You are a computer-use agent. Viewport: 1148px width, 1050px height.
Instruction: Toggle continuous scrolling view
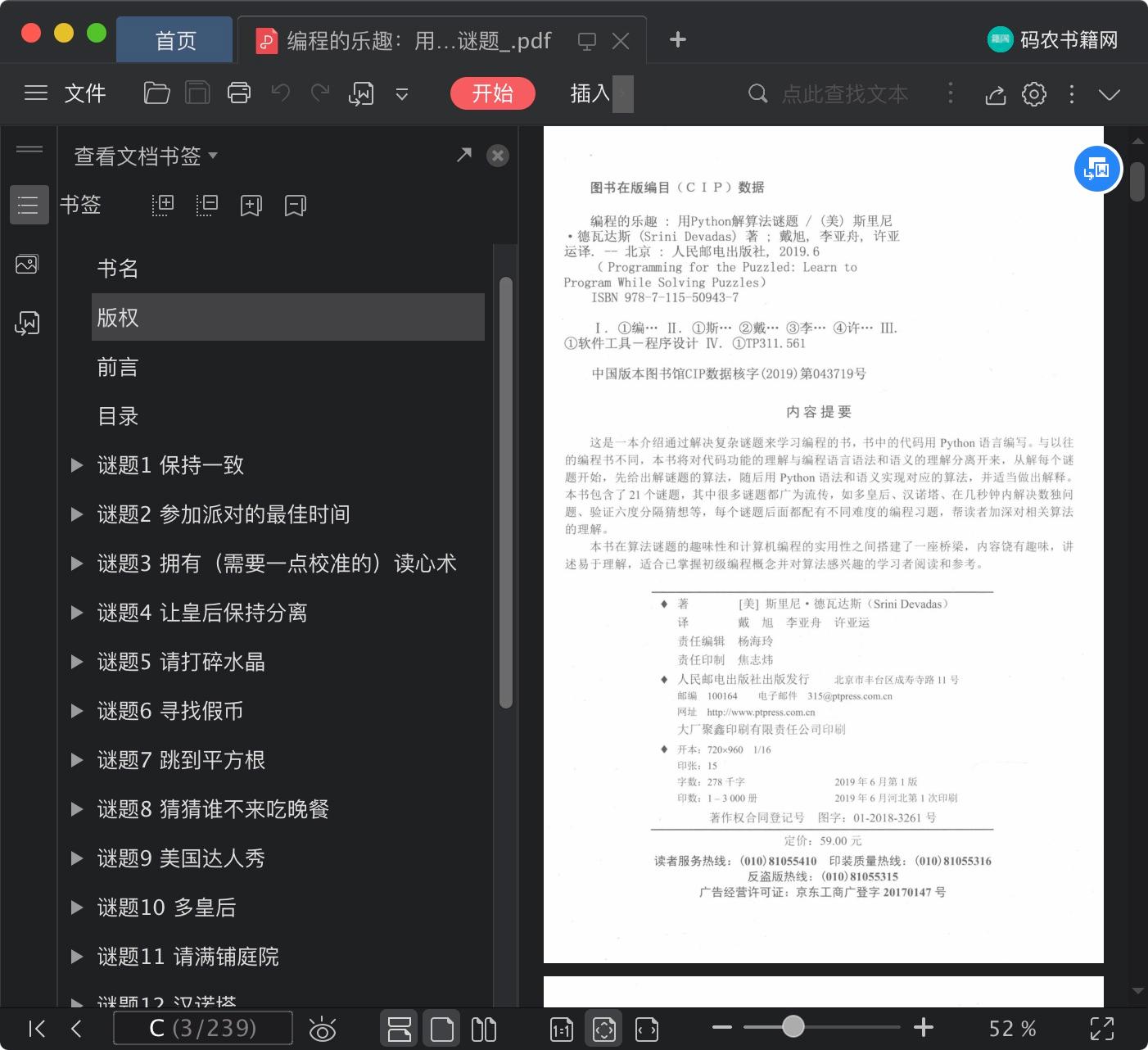pyautogui.click(x=400, y=1029)
